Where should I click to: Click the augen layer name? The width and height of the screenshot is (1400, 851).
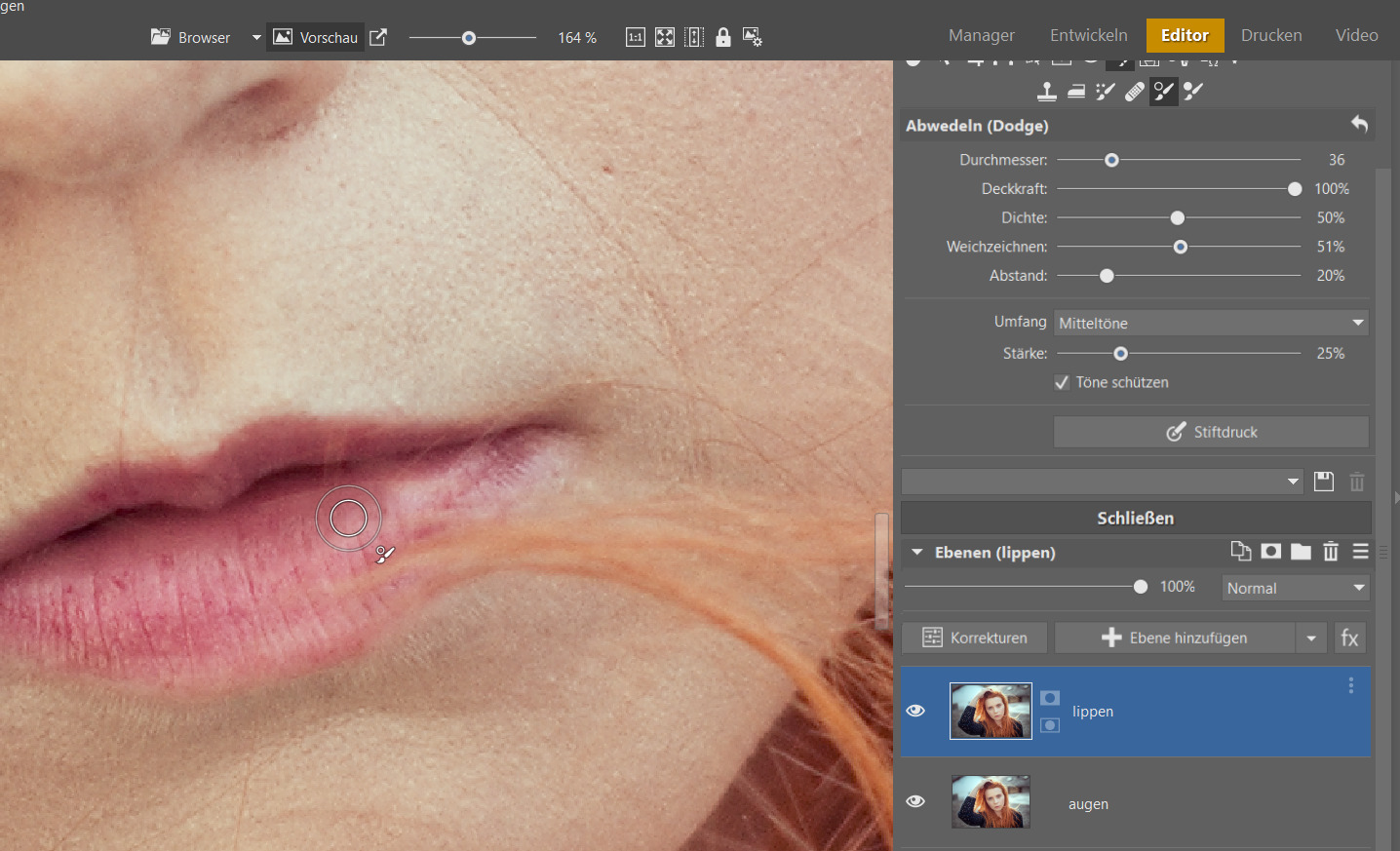tap(1088, 804)
